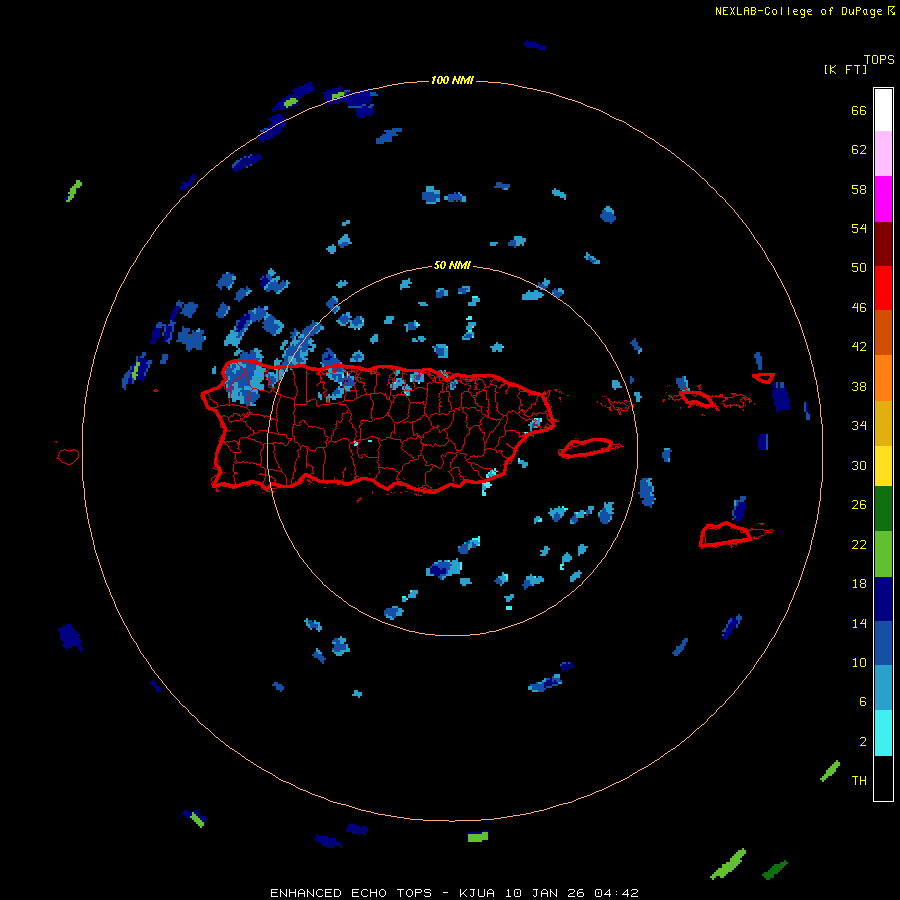900x900 pixels.
Task: Click the 54 legend value
Action: click(x=859, y=228)
